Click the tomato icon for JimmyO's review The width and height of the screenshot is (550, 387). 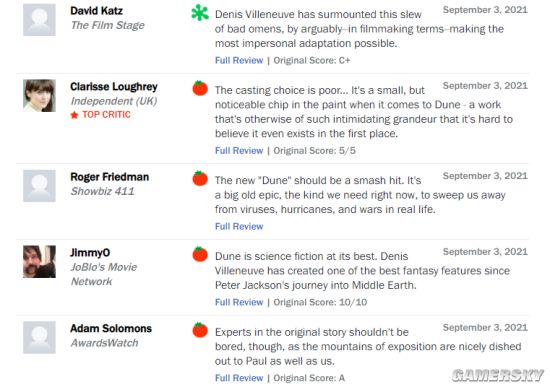(x=200, y=254)
